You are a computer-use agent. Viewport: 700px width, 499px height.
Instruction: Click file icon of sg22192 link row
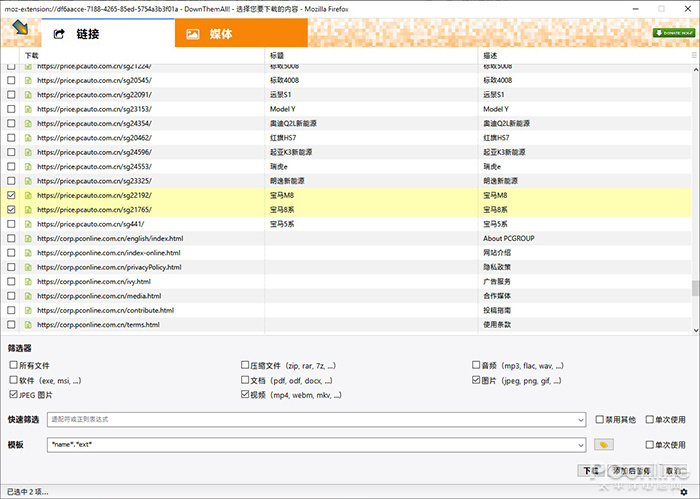click(x=28, y=195)
